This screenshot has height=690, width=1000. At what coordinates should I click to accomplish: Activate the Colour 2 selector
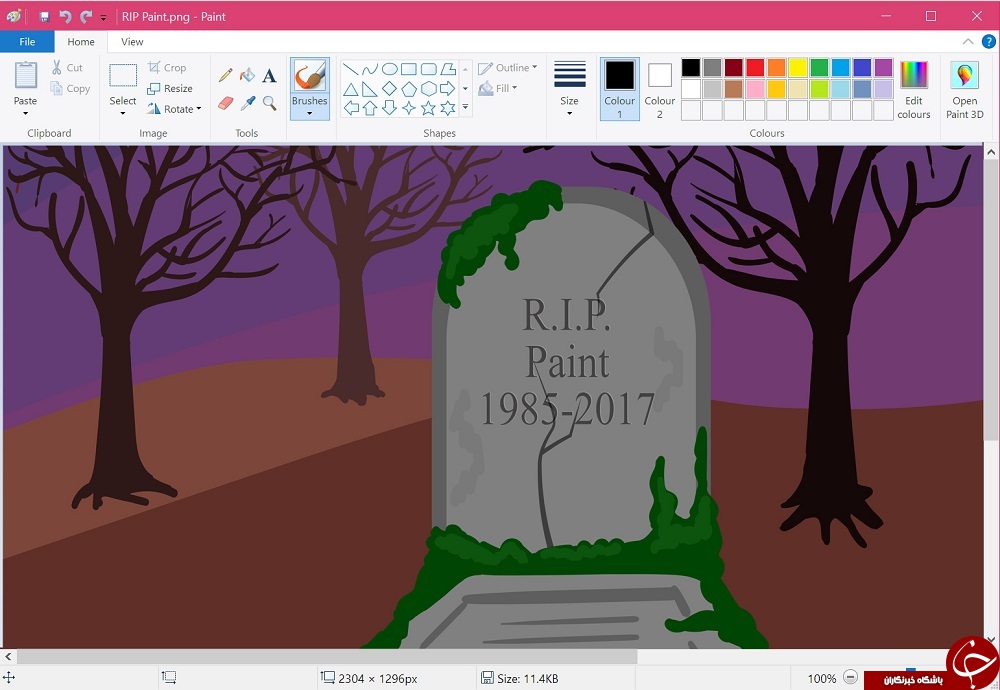point(659,89)
